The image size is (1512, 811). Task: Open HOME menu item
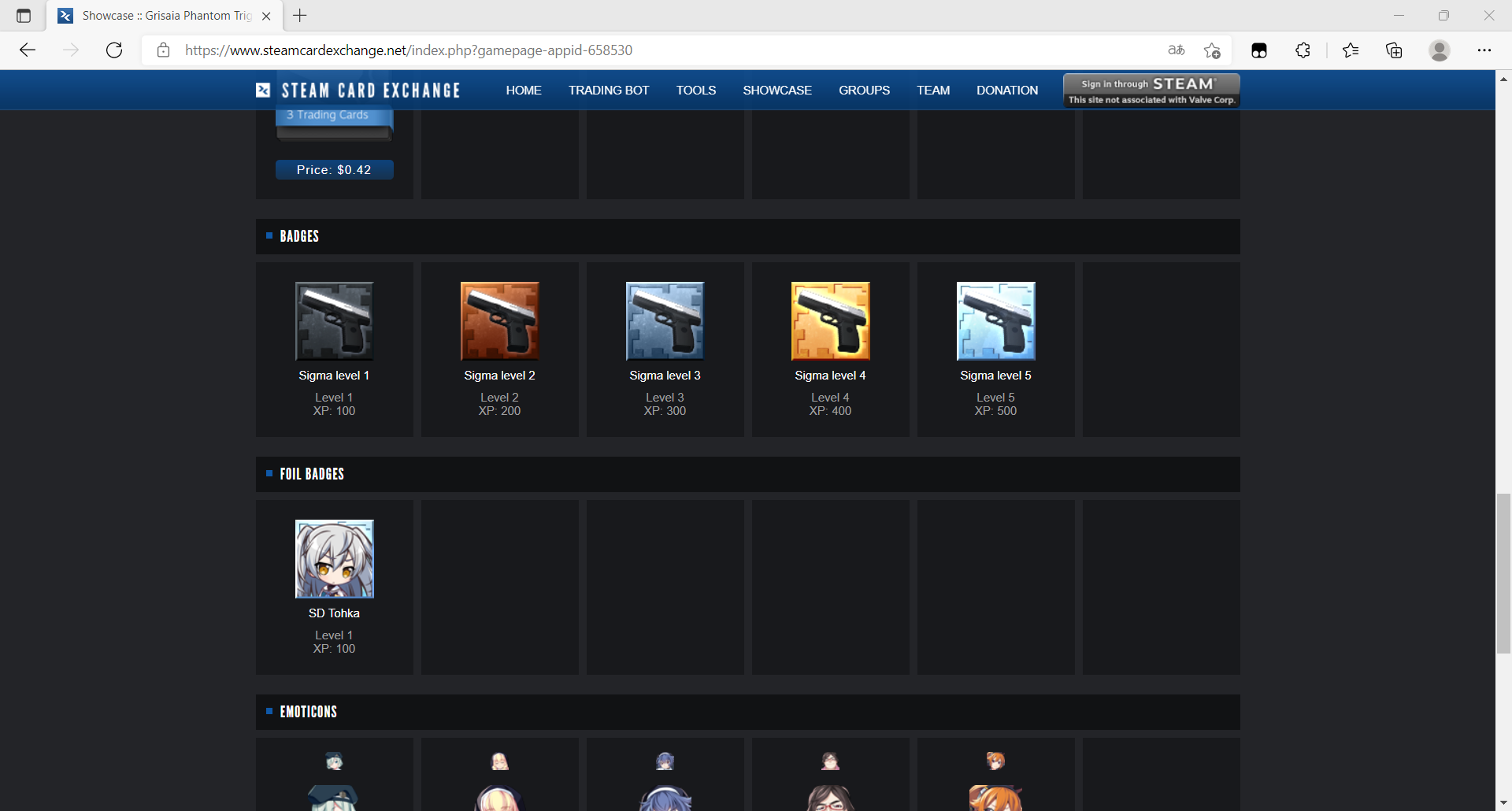(x=524, y=91)
